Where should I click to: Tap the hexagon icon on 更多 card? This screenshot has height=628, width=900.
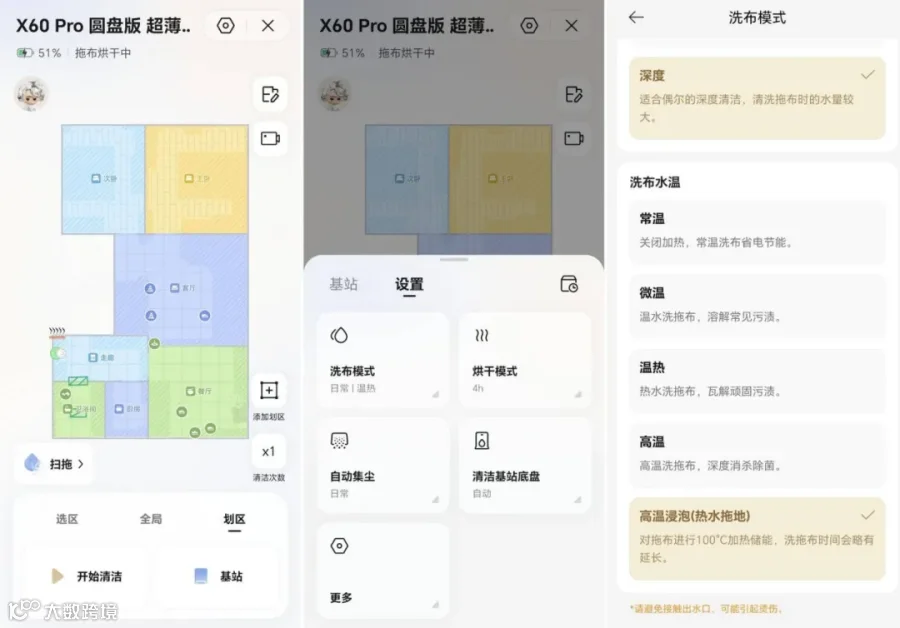click(339, 545)
